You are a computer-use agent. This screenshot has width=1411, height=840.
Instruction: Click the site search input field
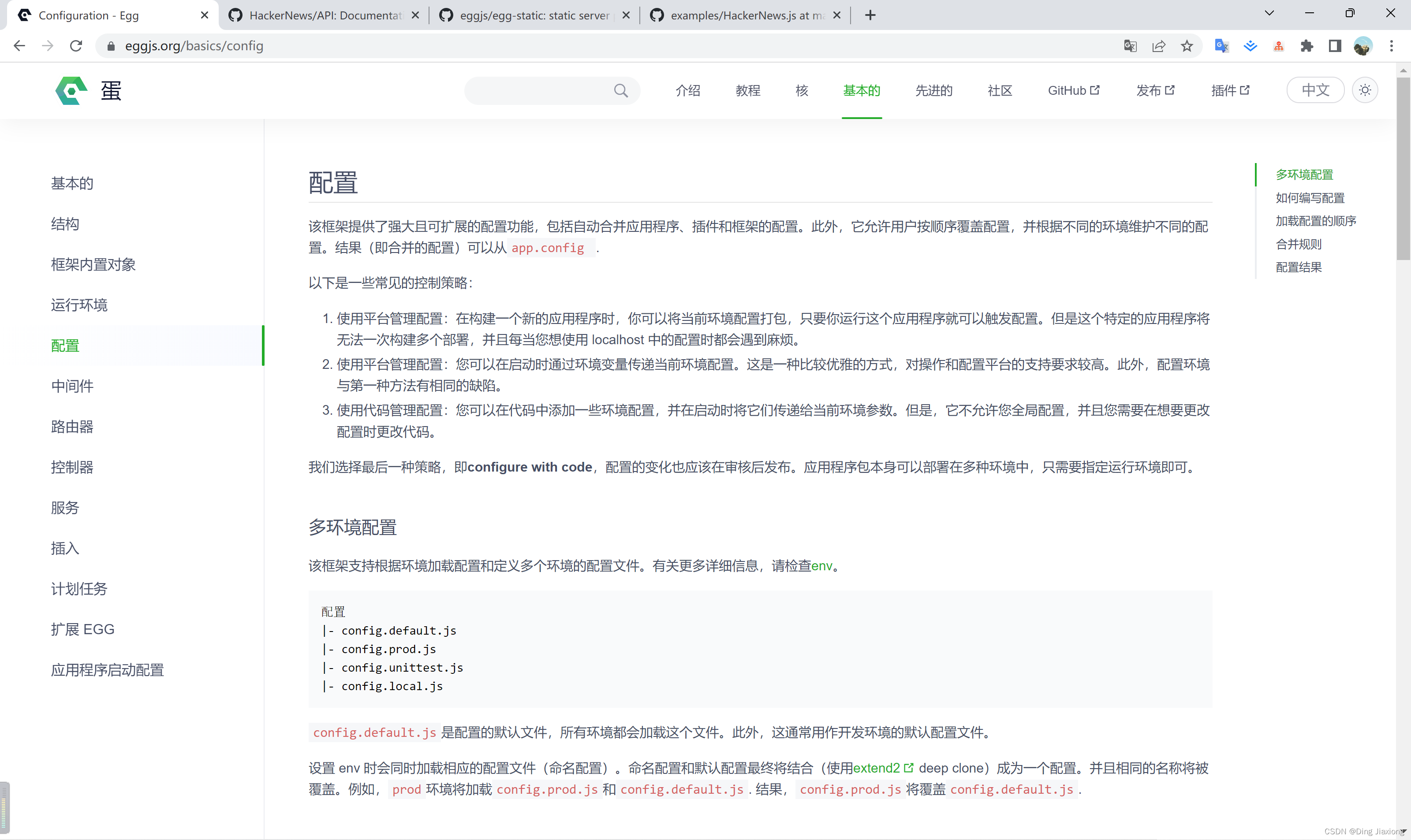tap(552, 90)
